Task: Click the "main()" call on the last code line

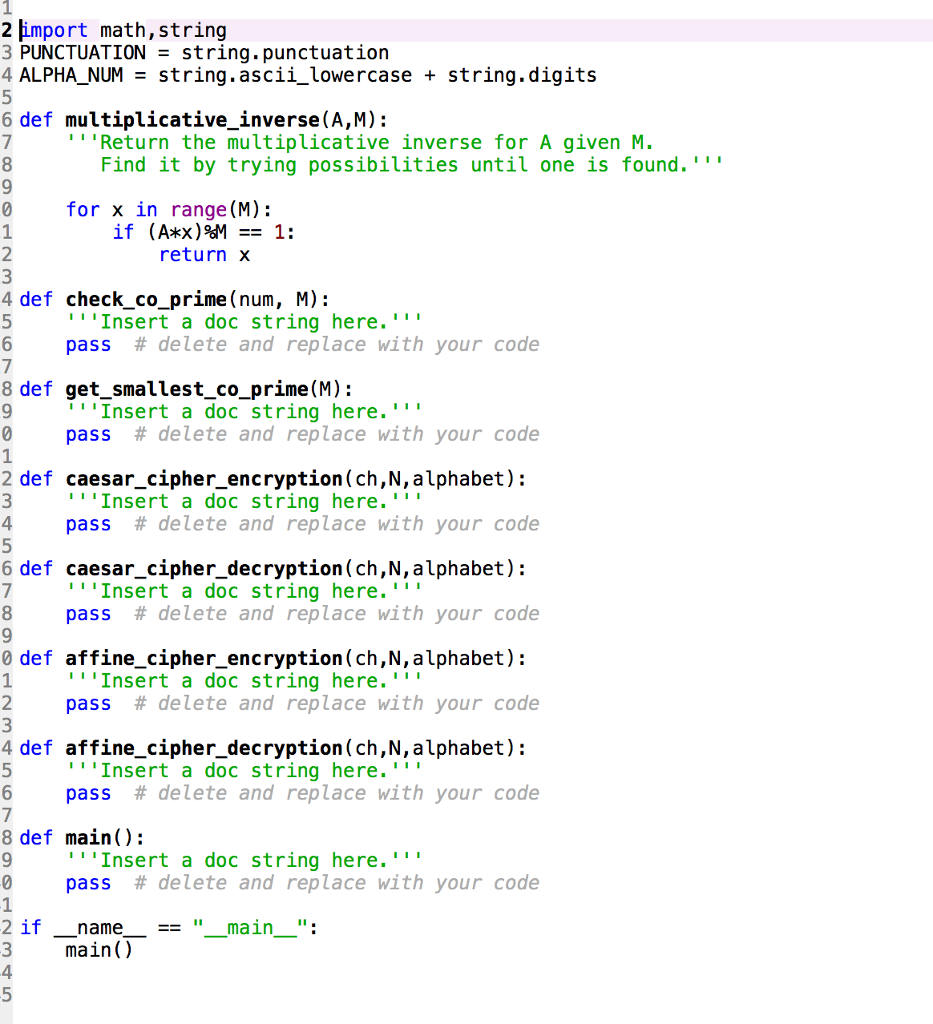Action: (99, 950)
